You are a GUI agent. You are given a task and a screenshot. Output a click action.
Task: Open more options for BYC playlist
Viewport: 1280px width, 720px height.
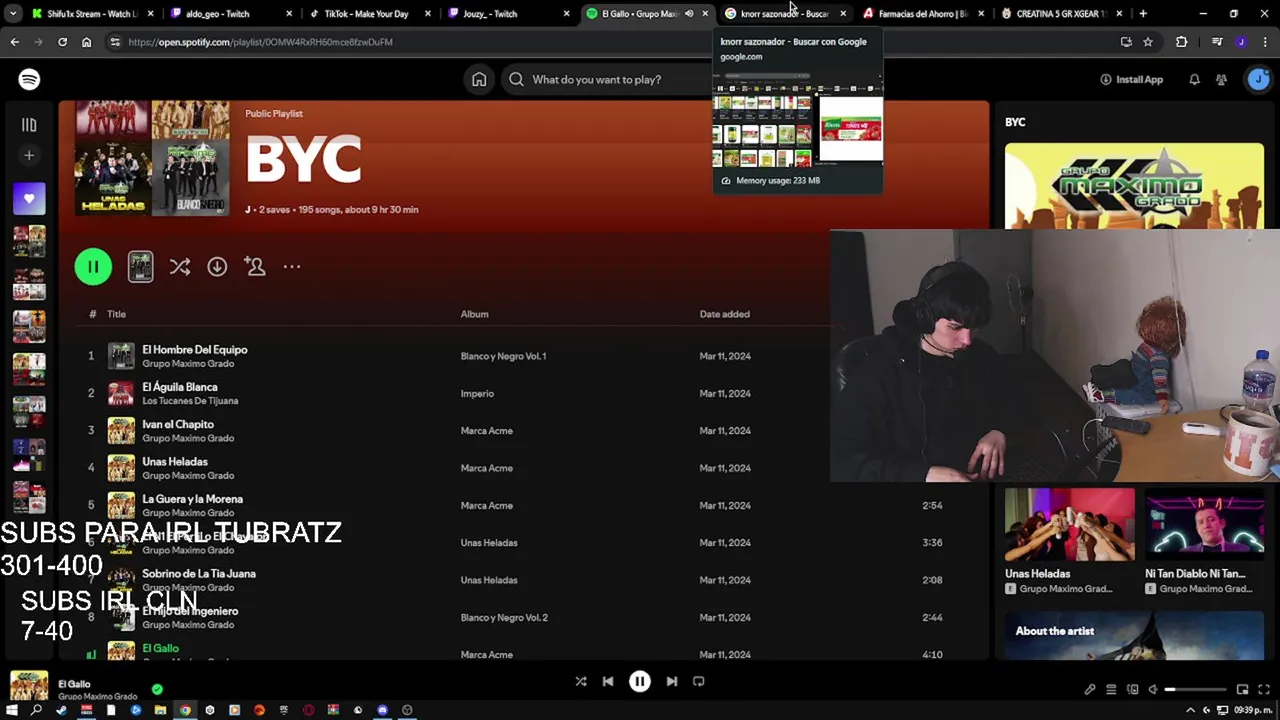coord(291,266)
